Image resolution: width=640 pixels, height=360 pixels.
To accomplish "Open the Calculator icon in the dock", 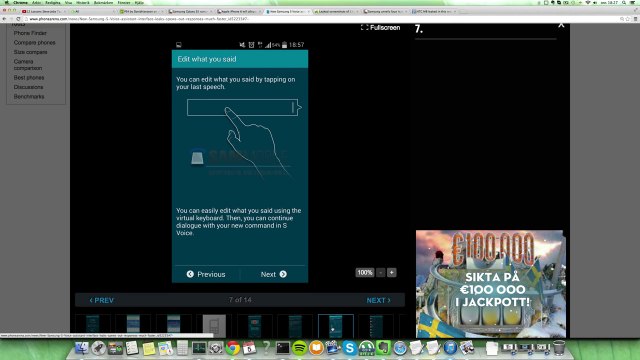I will tap(182, 348).
